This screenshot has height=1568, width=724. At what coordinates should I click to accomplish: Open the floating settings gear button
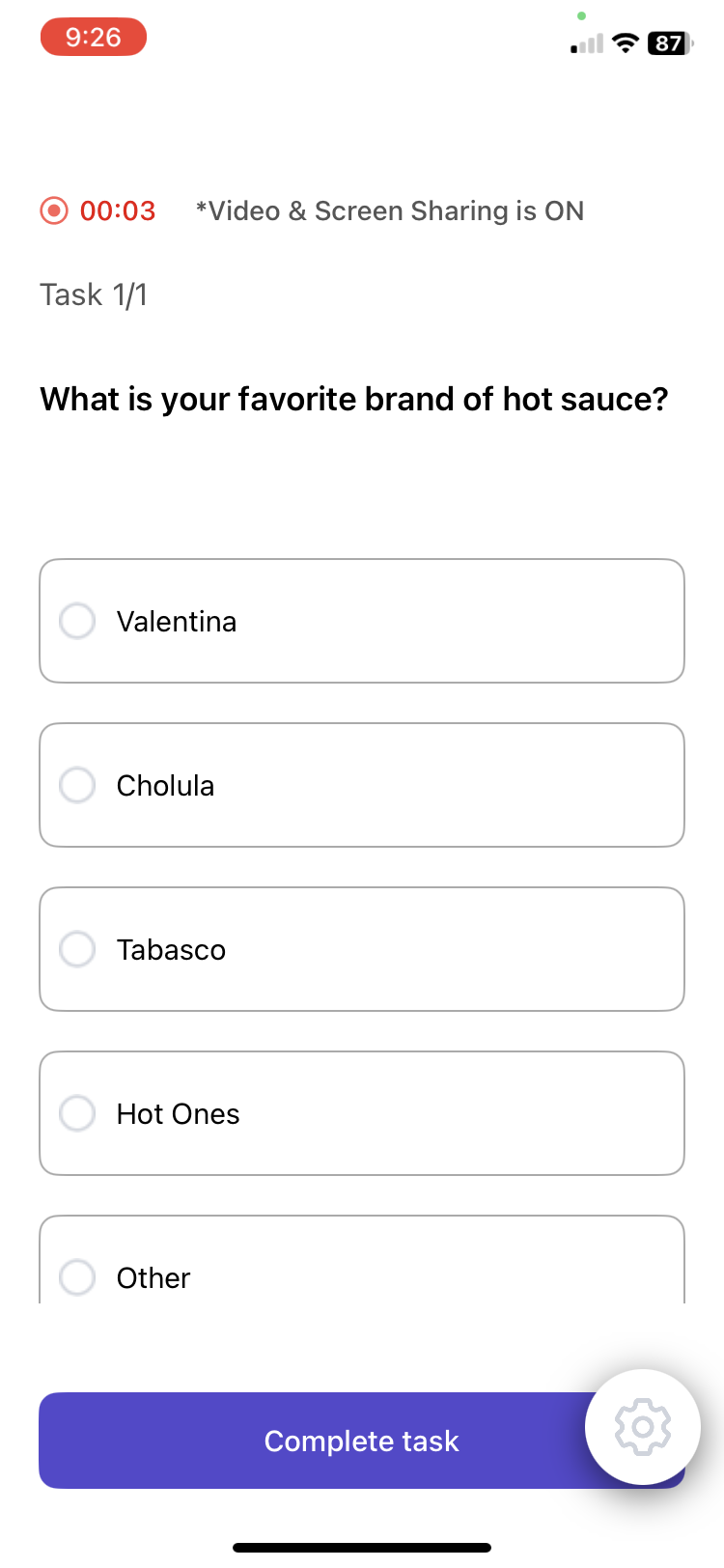point(642,1426)
